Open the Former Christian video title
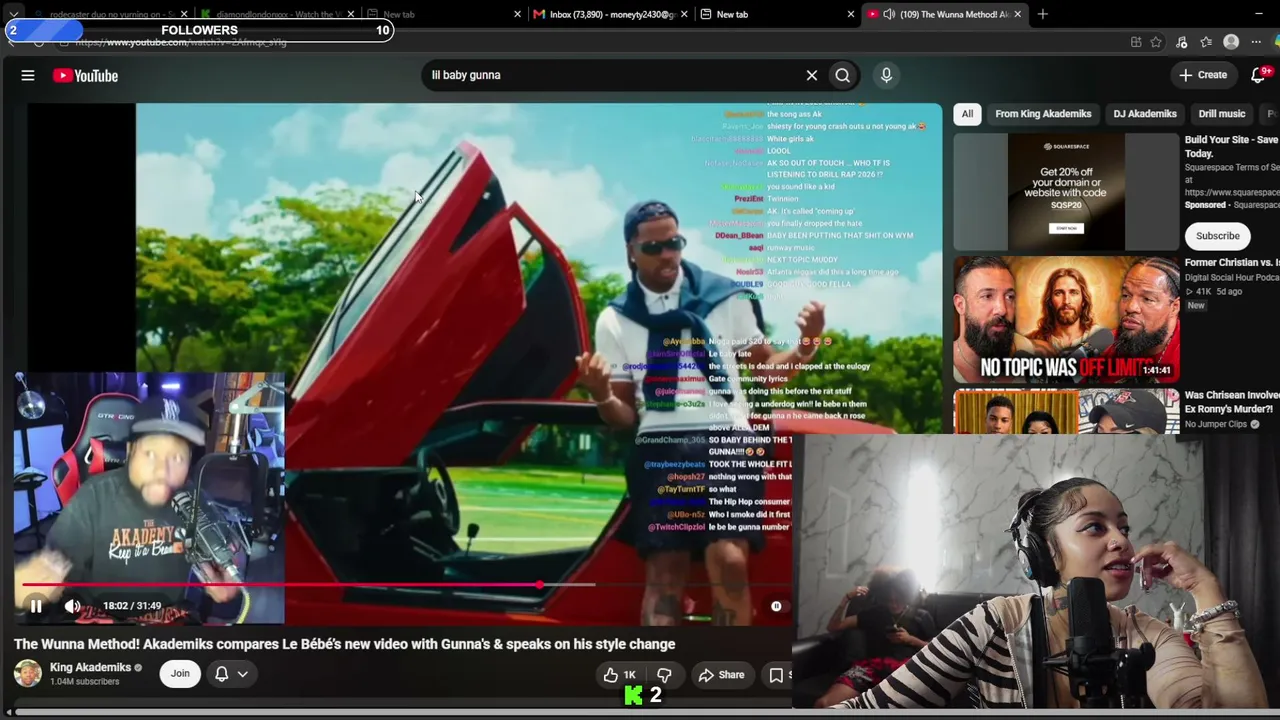 [x=1232, y=263]
